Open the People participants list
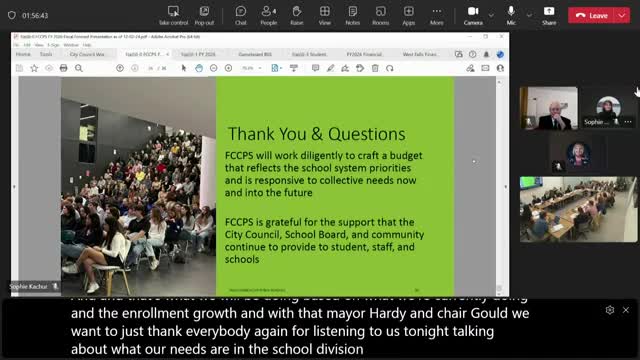 tap(269, 16)
